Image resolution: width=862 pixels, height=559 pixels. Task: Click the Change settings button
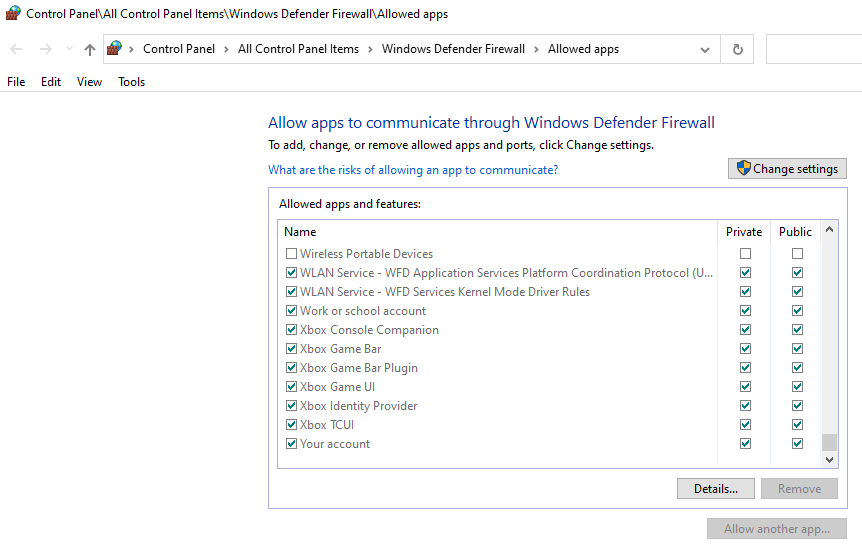pos(787,169)
